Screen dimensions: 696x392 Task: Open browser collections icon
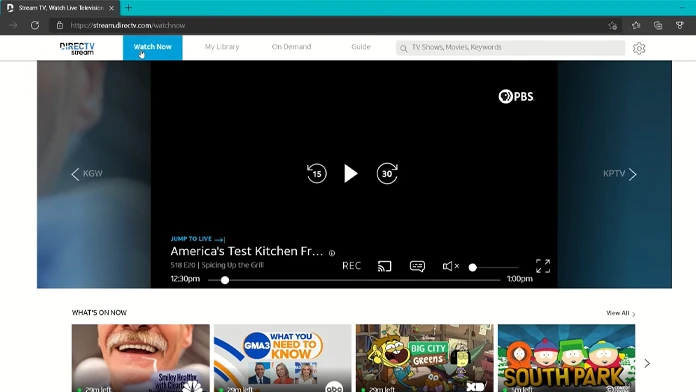coord(658,25)
